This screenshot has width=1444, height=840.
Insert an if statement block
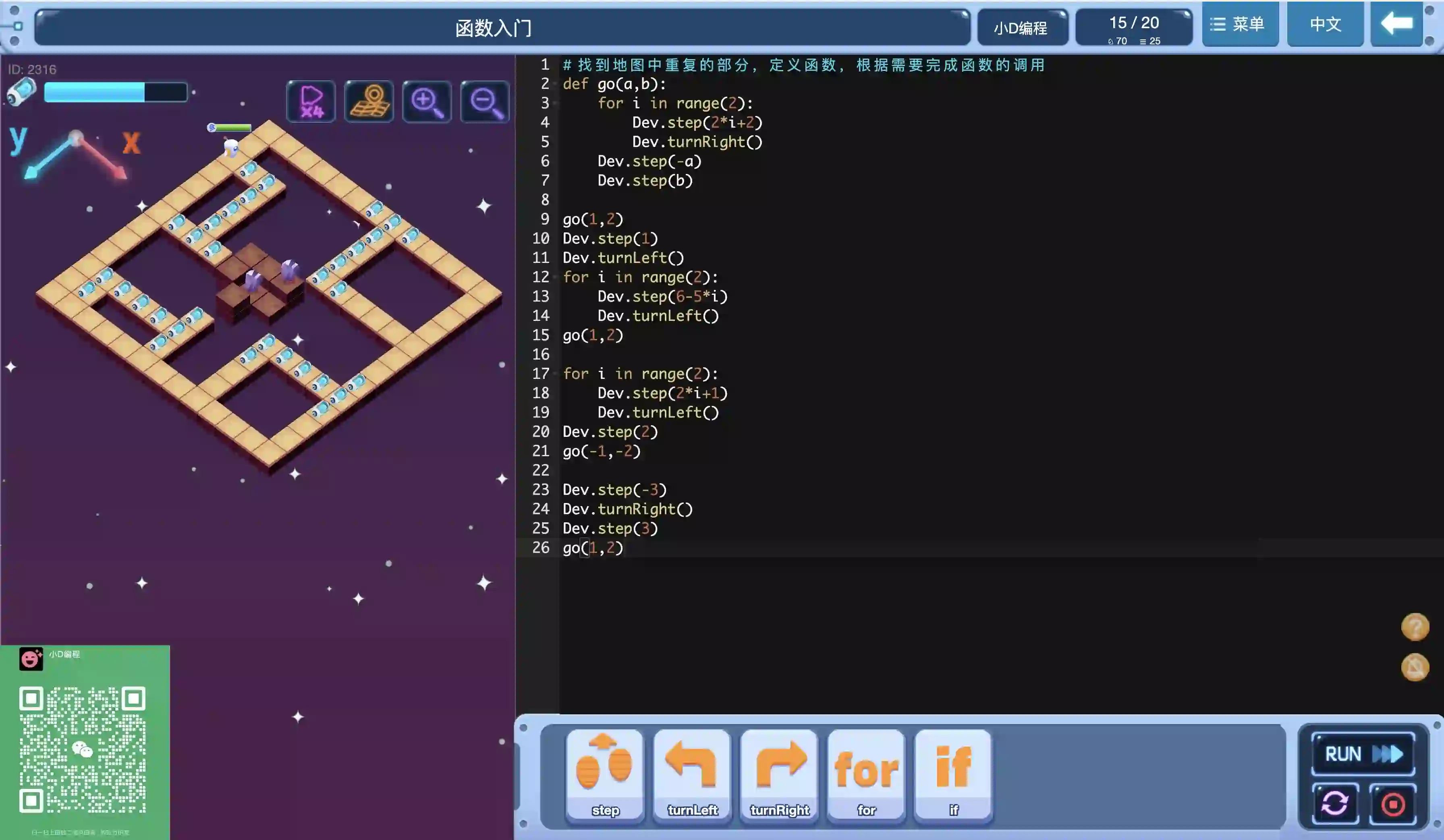click(954, 775)
